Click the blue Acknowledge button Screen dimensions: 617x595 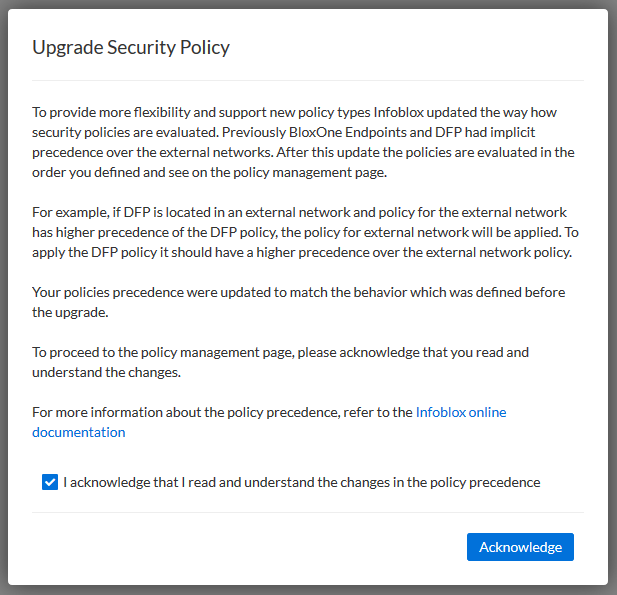(520, 547)
